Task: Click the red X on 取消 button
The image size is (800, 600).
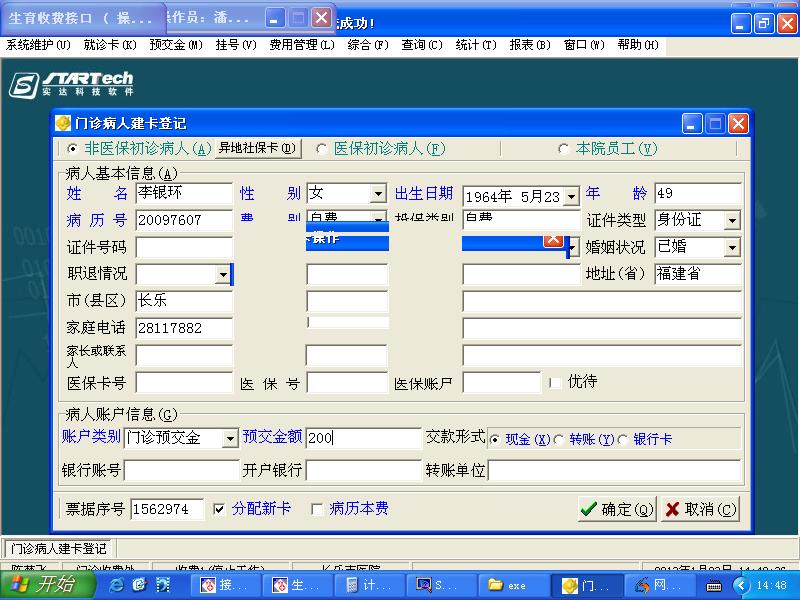Action: [x=672, y=509]
